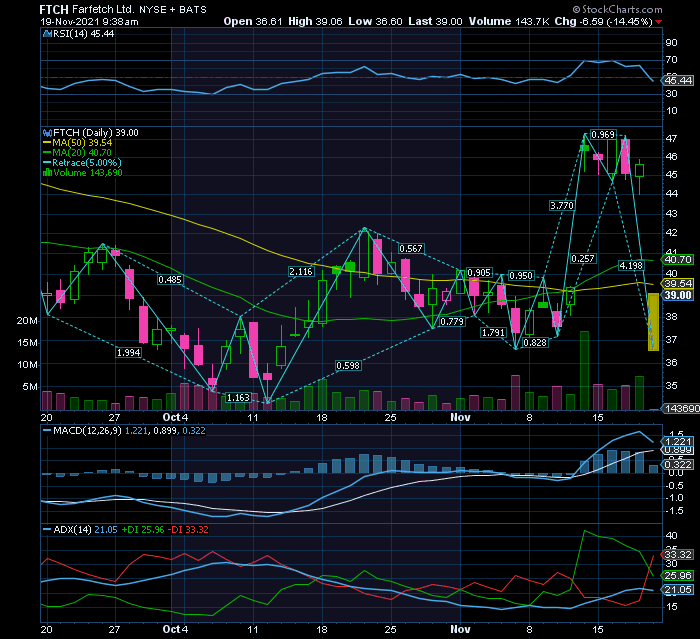The image size is (700, 639).
Task: Click the candlestick icon beside FTCH (Daily)
Action: (x=47, y=133)
